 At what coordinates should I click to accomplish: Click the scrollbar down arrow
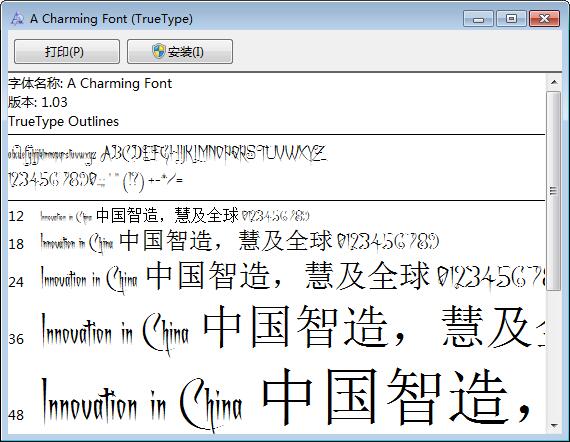click(x=554, y=425)
